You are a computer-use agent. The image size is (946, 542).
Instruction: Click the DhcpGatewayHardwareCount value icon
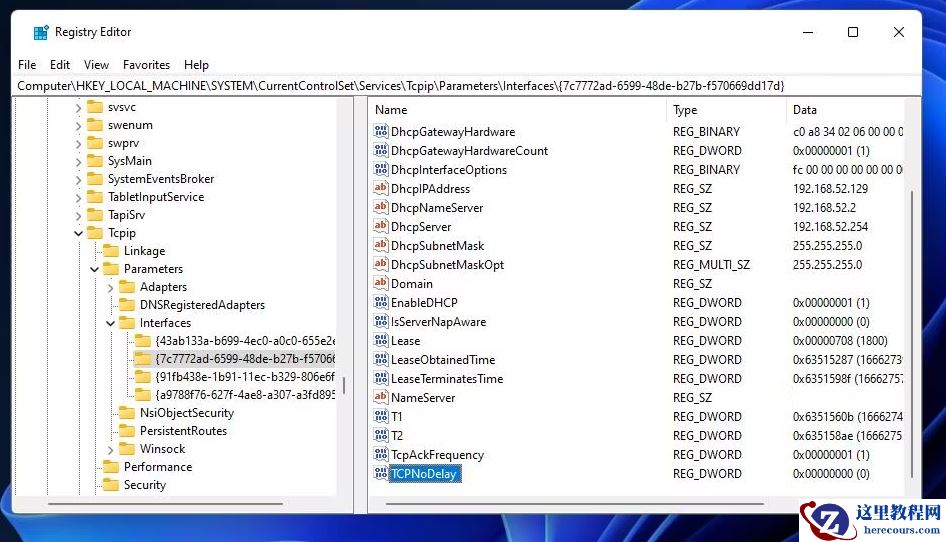tap(381, 150)
